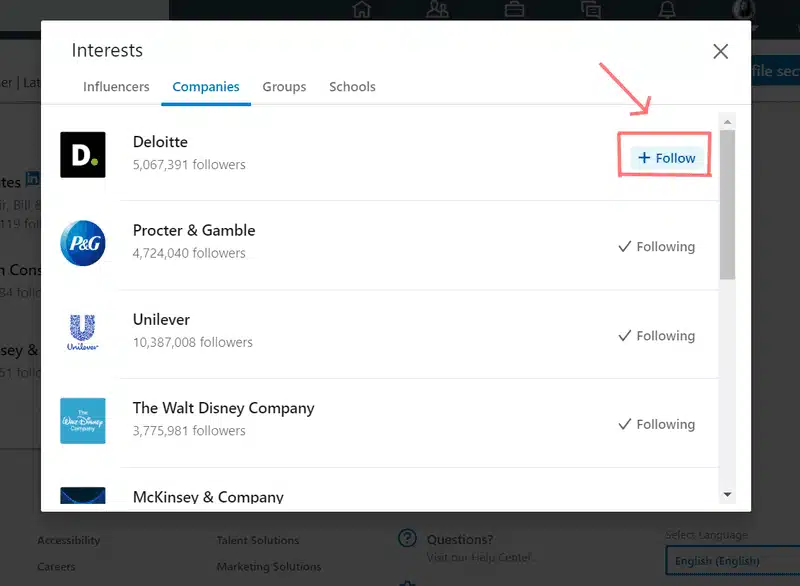
Task: Open the Accessibility footer link
Action: click(69, 540)
